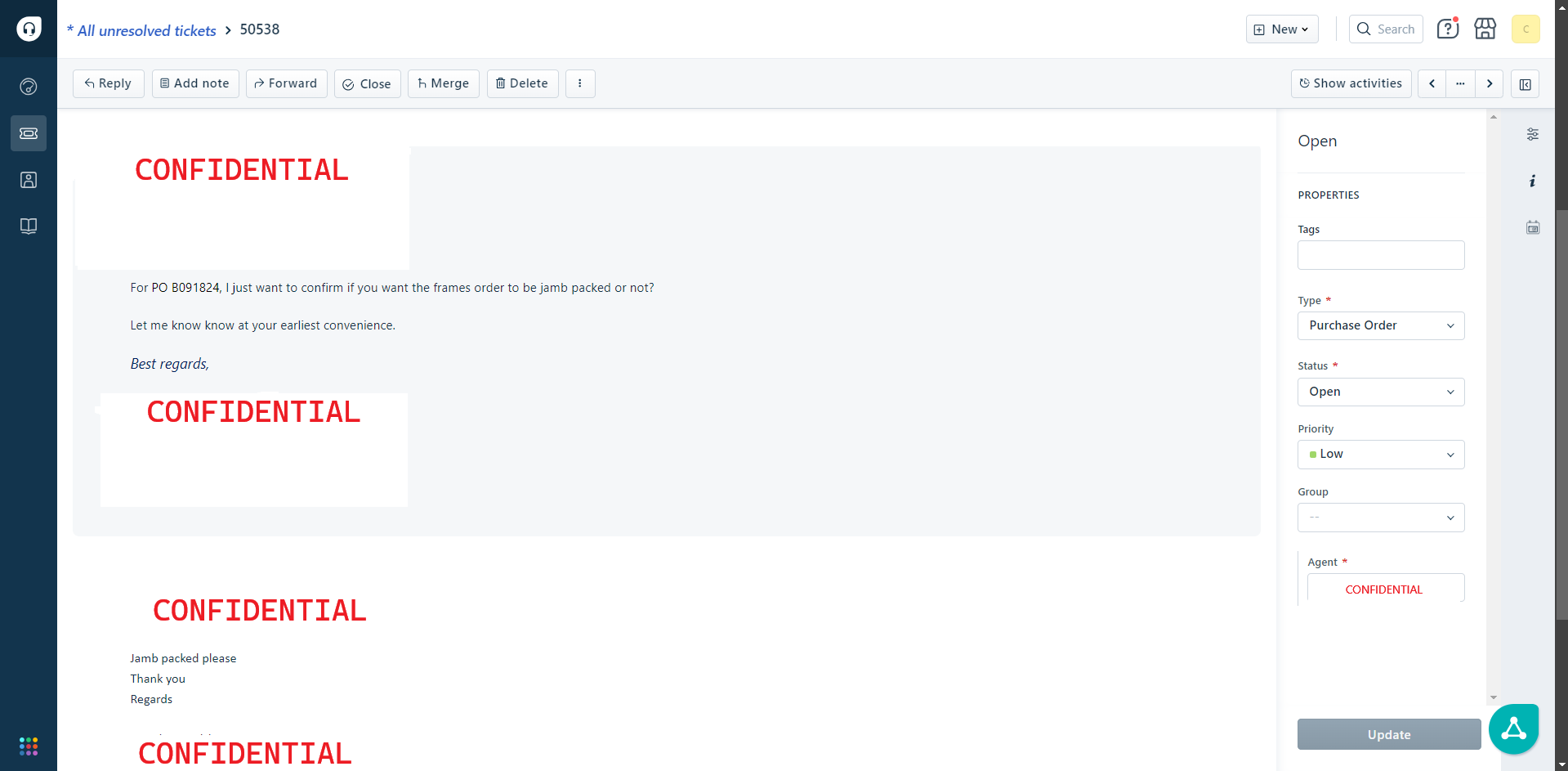Expand the Group dropdown
Image resolution: width=1568 pixels, height=771 pixels.
pos(1381,518)
